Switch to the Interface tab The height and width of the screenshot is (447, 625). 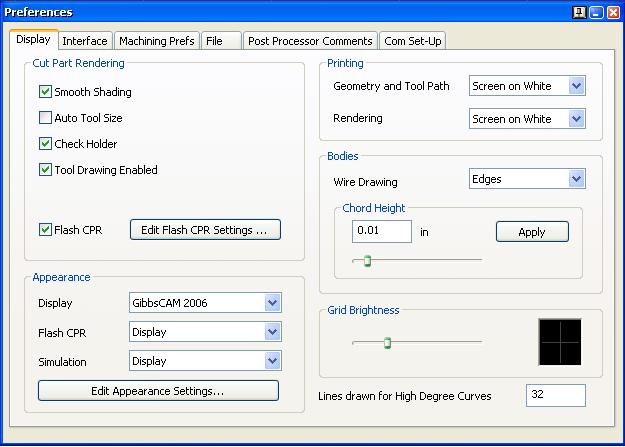point(85,41)
